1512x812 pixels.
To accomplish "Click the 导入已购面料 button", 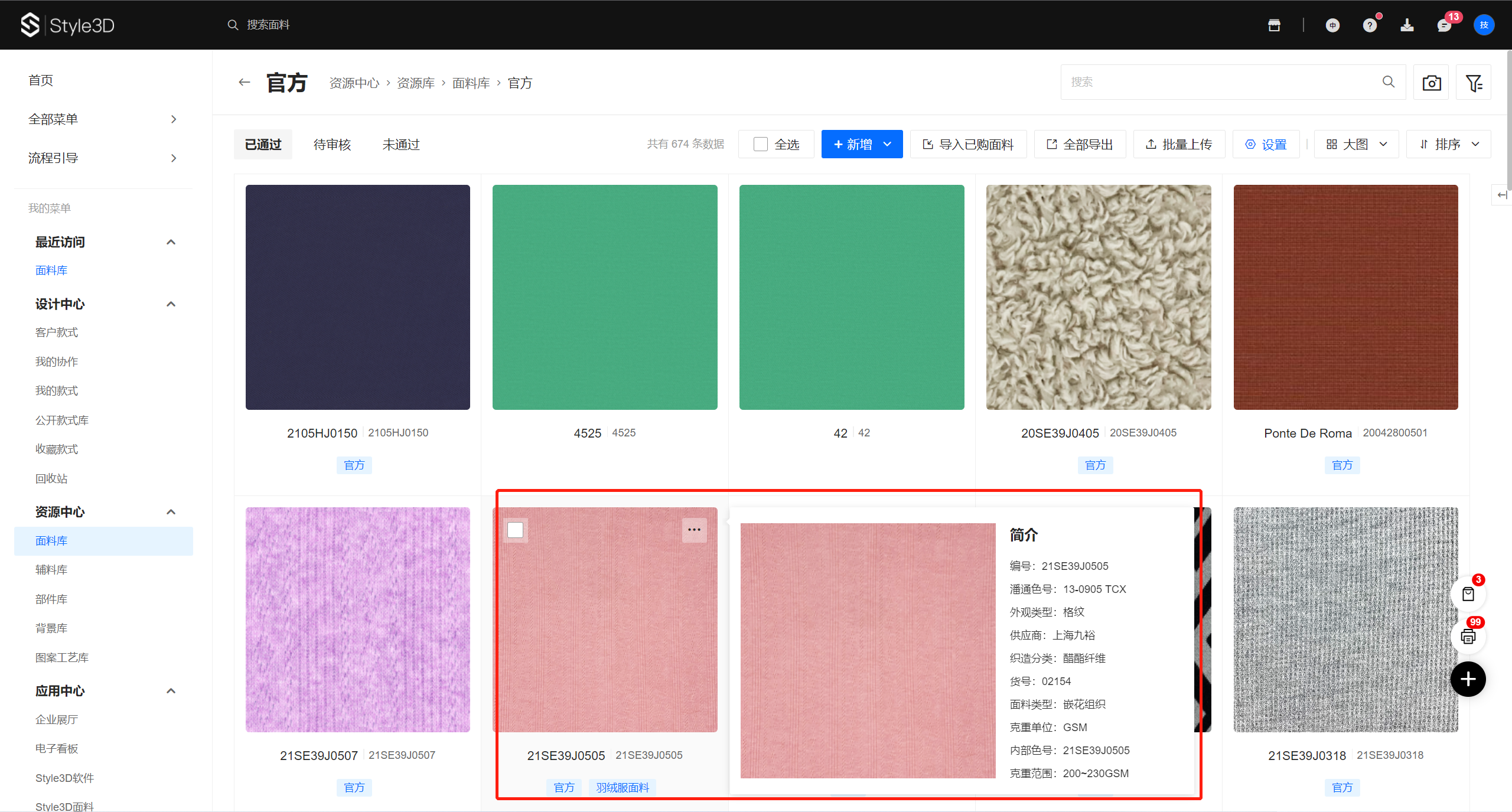I will [x=968, y=145].
